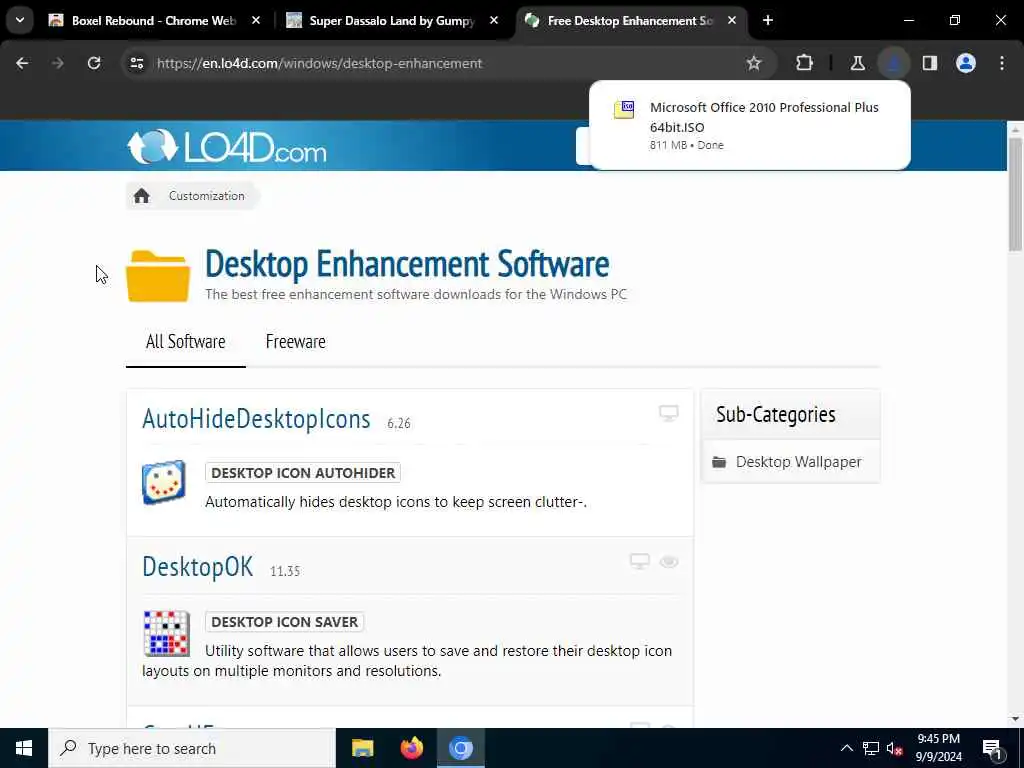Click the DESKTOP ICON SAVER tag
Image resolution: width=1024 pixels, height=768 pixels.
tap(285, 622)
